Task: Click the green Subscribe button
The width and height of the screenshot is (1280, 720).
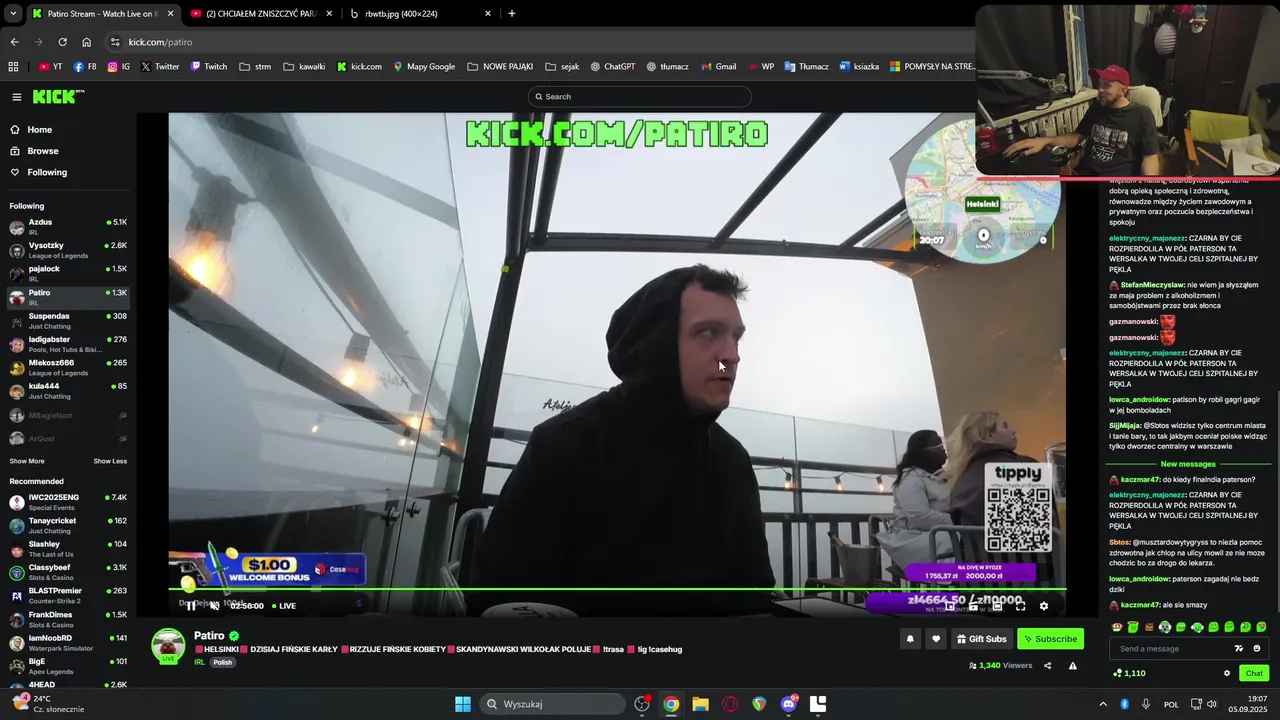Action: (1050, 639)
